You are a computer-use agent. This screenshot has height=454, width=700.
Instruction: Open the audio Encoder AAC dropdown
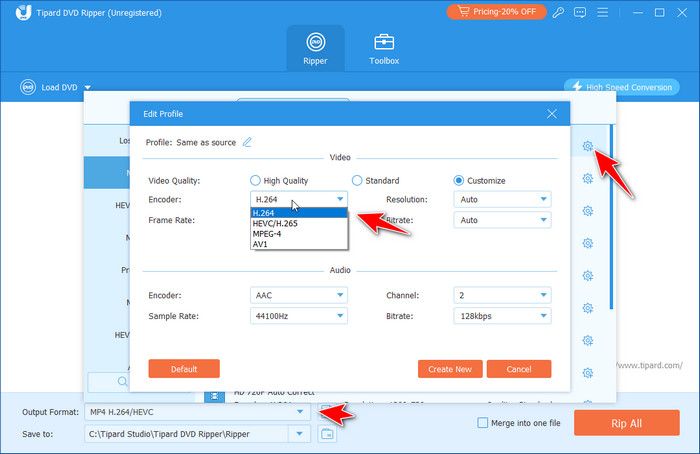click(x=299, y=295)
